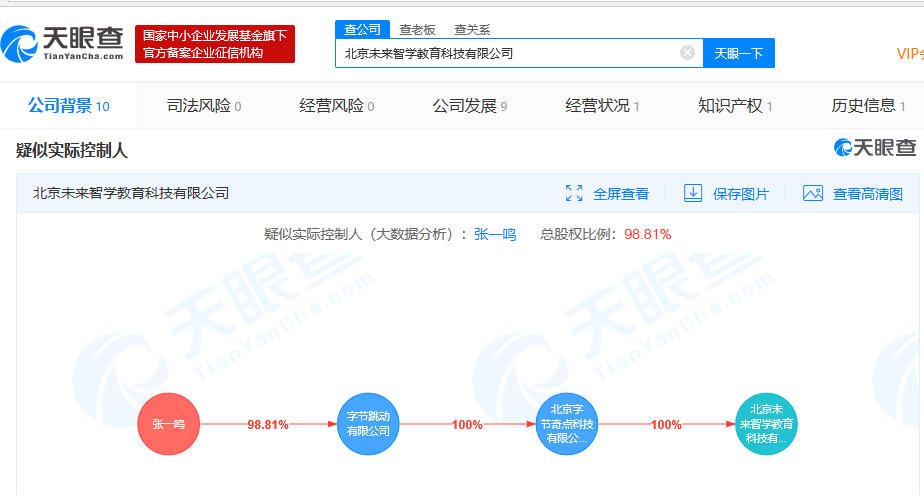Switch to 查老板 search tab
Viewport: 924px width, 495px height.
[x=417, y=30]
